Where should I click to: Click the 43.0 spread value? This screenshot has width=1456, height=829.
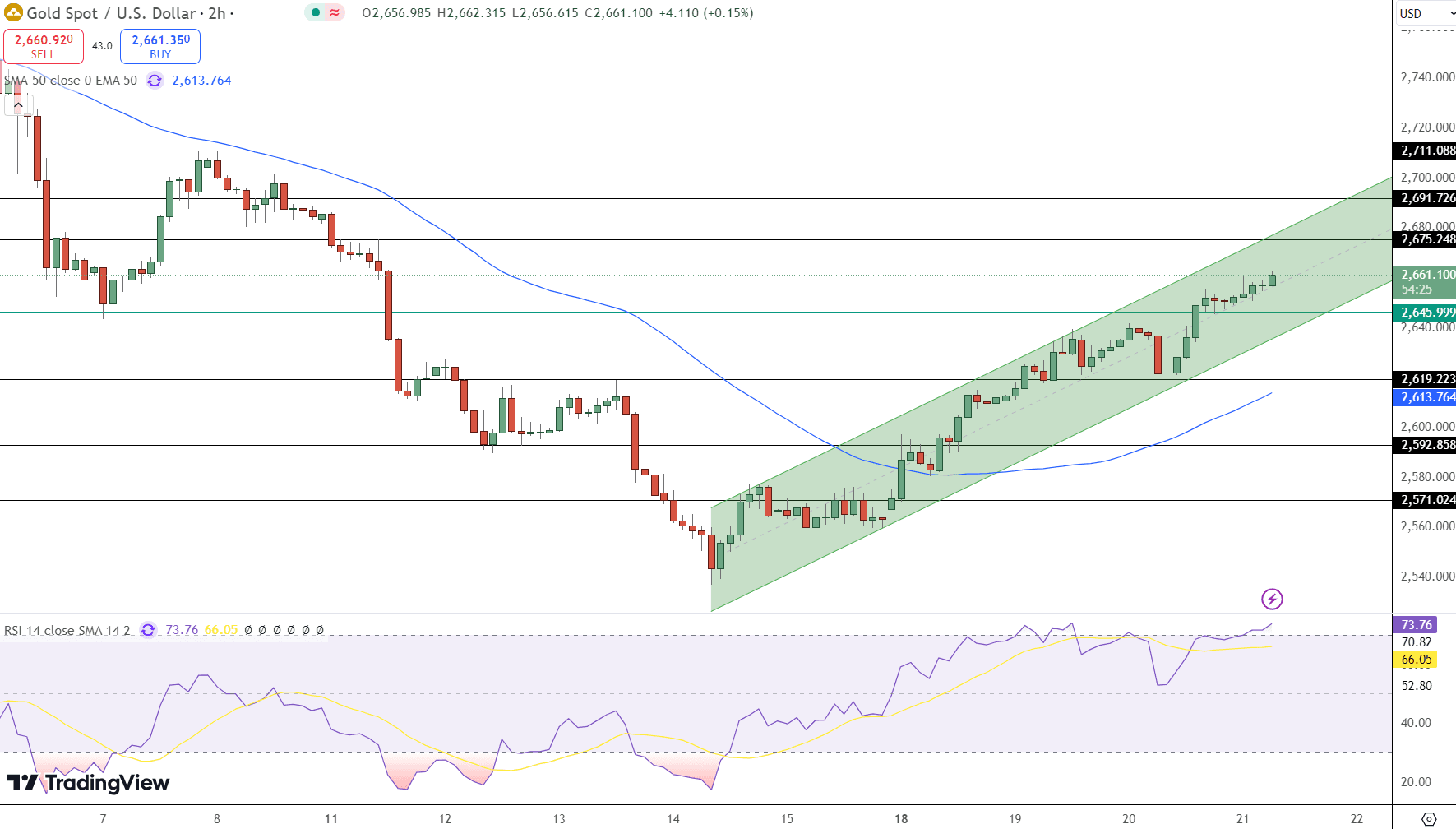[x=102, y=46]
